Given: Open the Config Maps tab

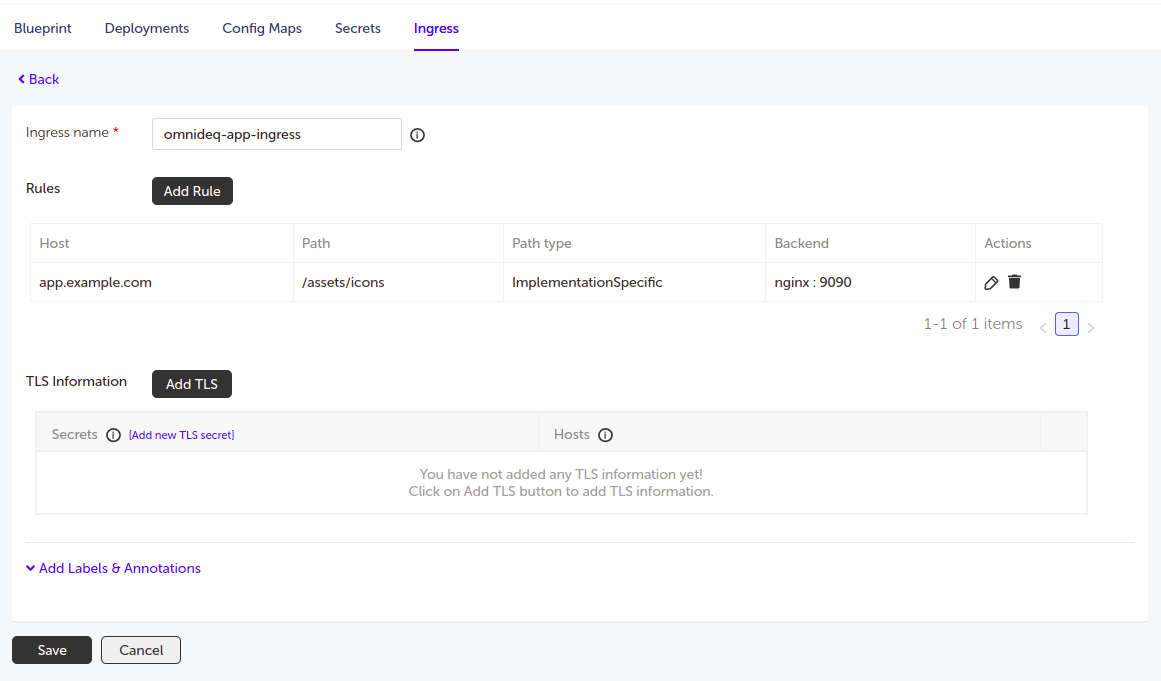Looking at the screenshot, I should [262, 28].
